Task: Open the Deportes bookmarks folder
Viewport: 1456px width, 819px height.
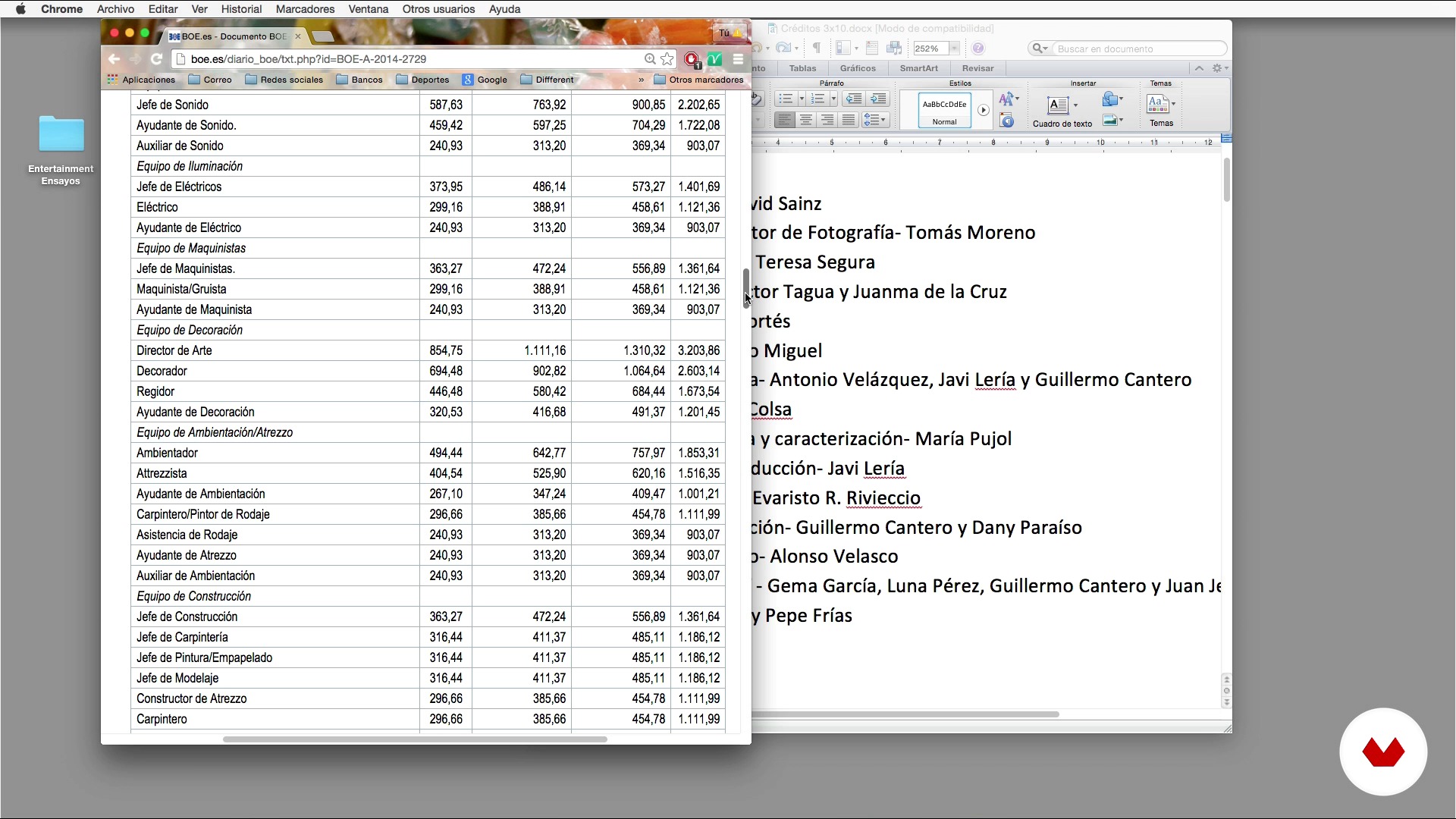Action: pos(423,80)
